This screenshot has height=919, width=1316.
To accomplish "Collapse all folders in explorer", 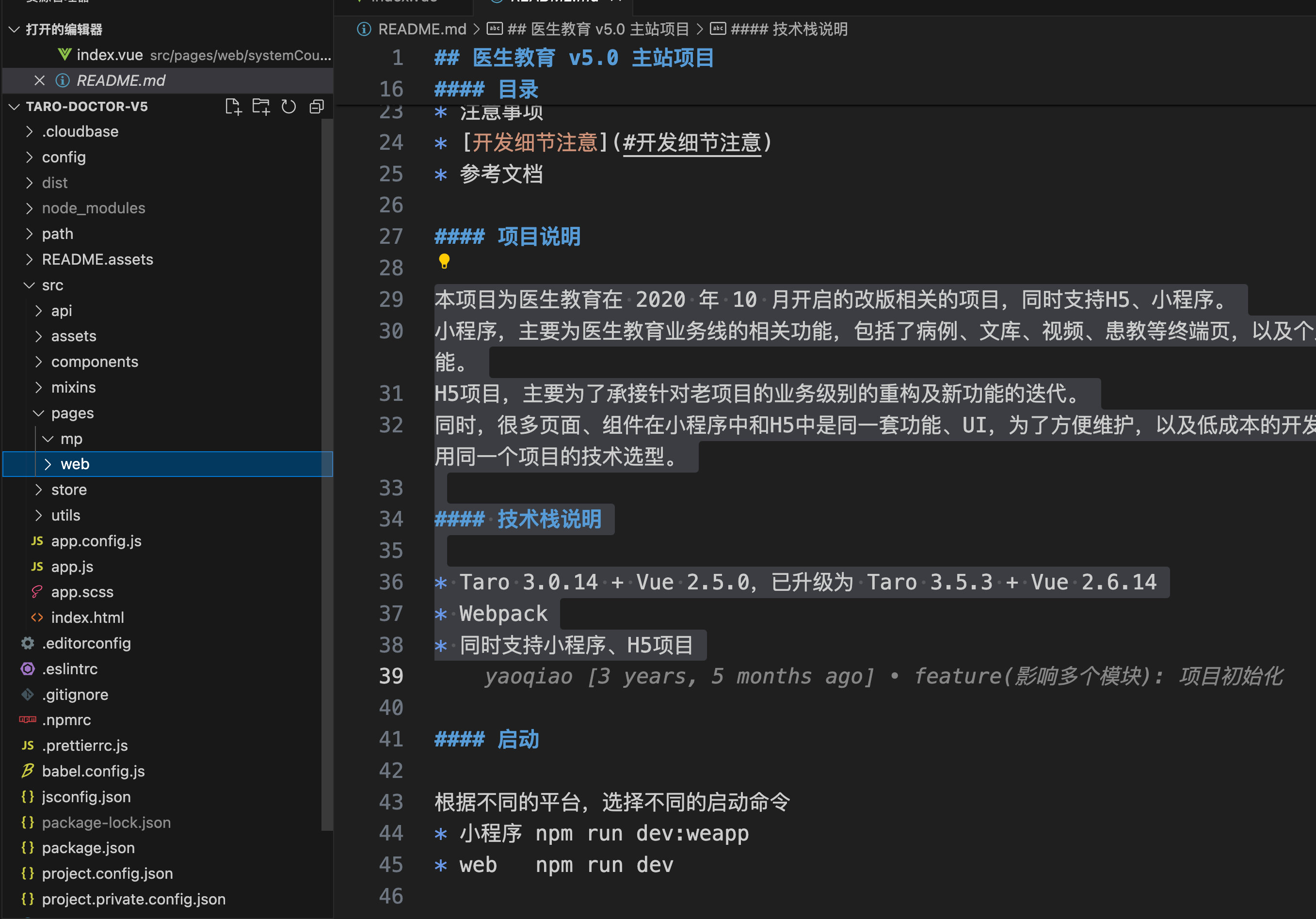I will point(316,107).
